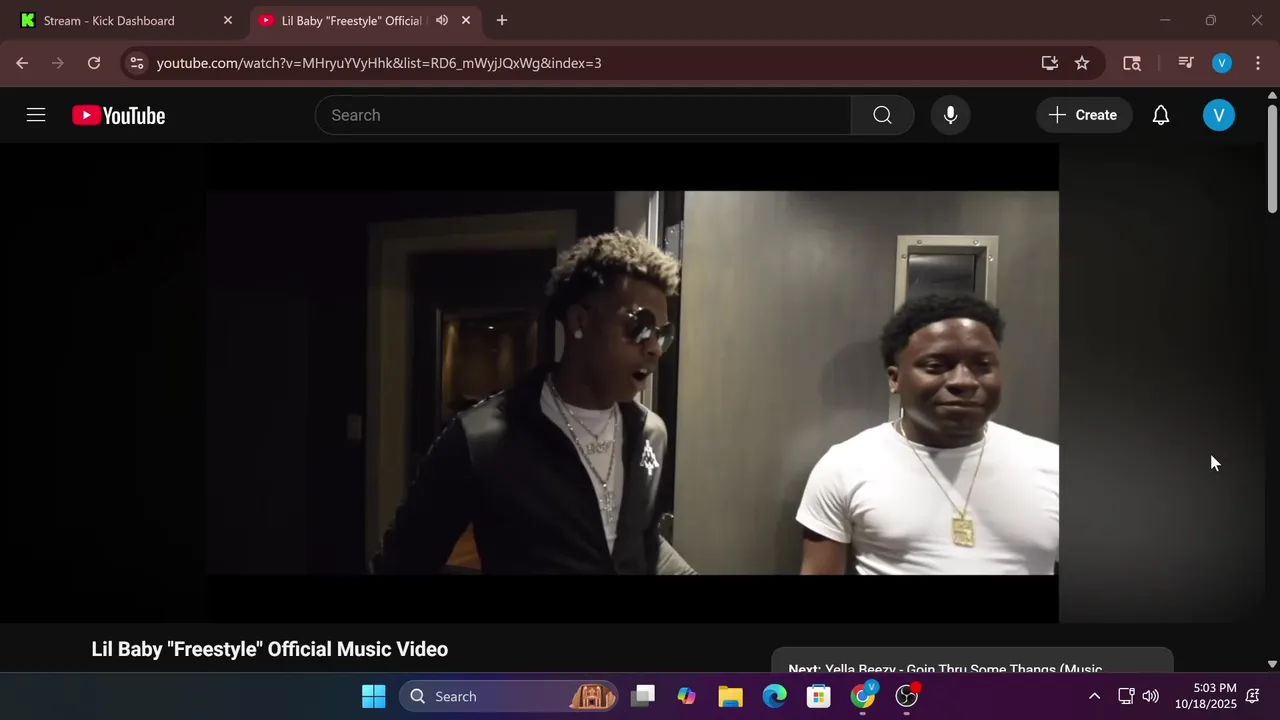This screenshot has width=1280, height=720.
Task: Click into the YouTube search box
Action: [583, 115]
